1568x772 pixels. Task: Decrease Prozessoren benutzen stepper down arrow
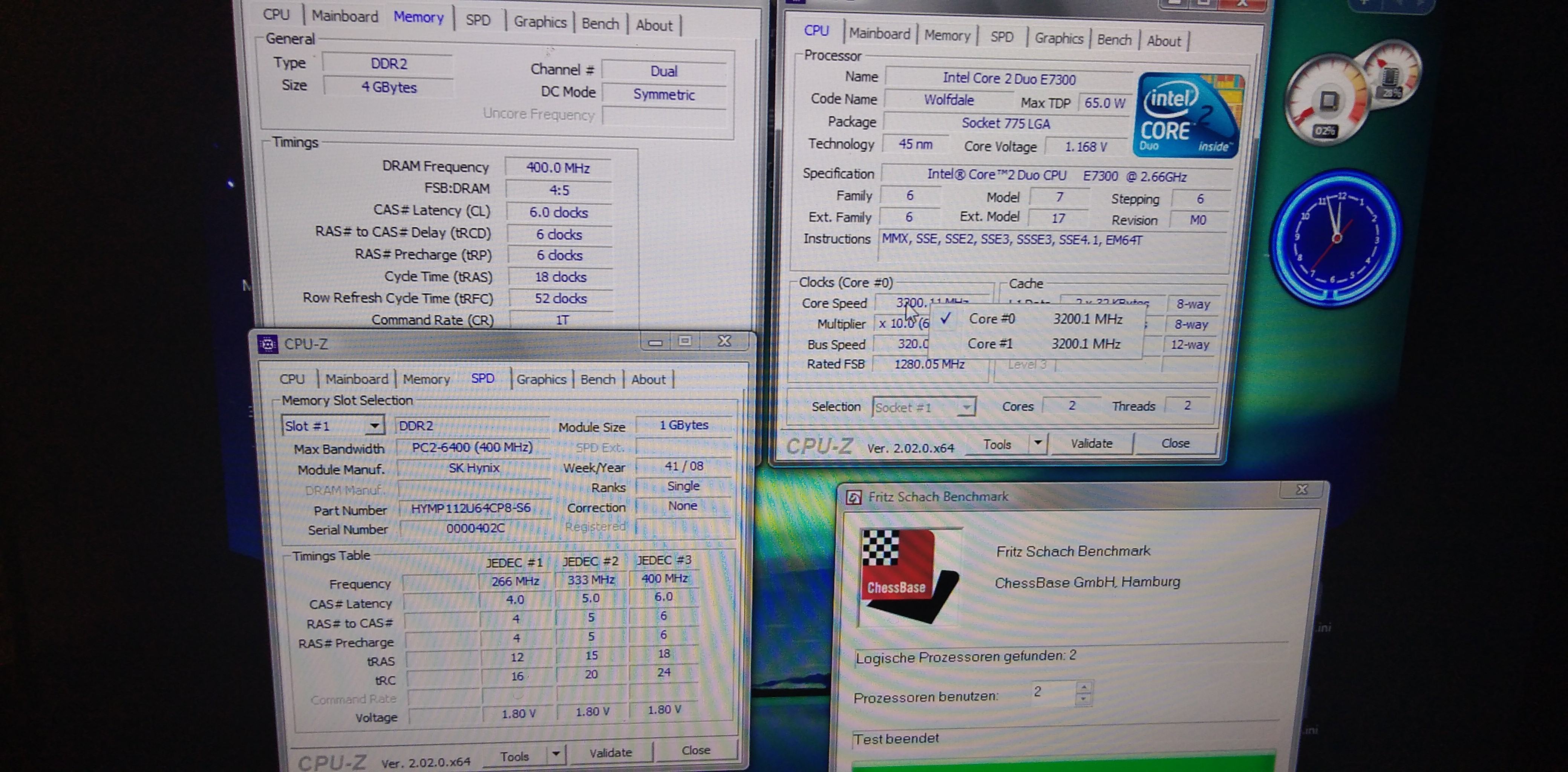[1084, 700]
